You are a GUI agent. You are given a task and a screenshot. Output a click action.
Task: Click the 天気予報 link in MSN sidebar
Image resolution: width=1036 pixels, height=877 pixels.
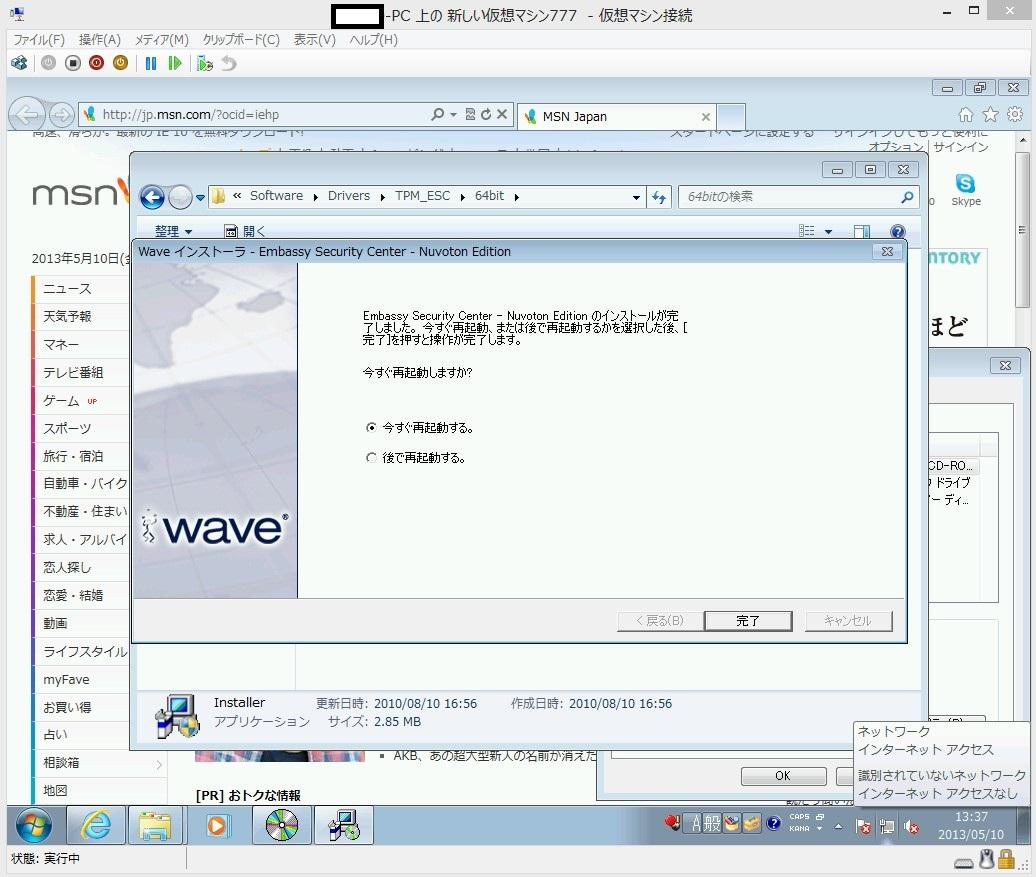(67, 317)
